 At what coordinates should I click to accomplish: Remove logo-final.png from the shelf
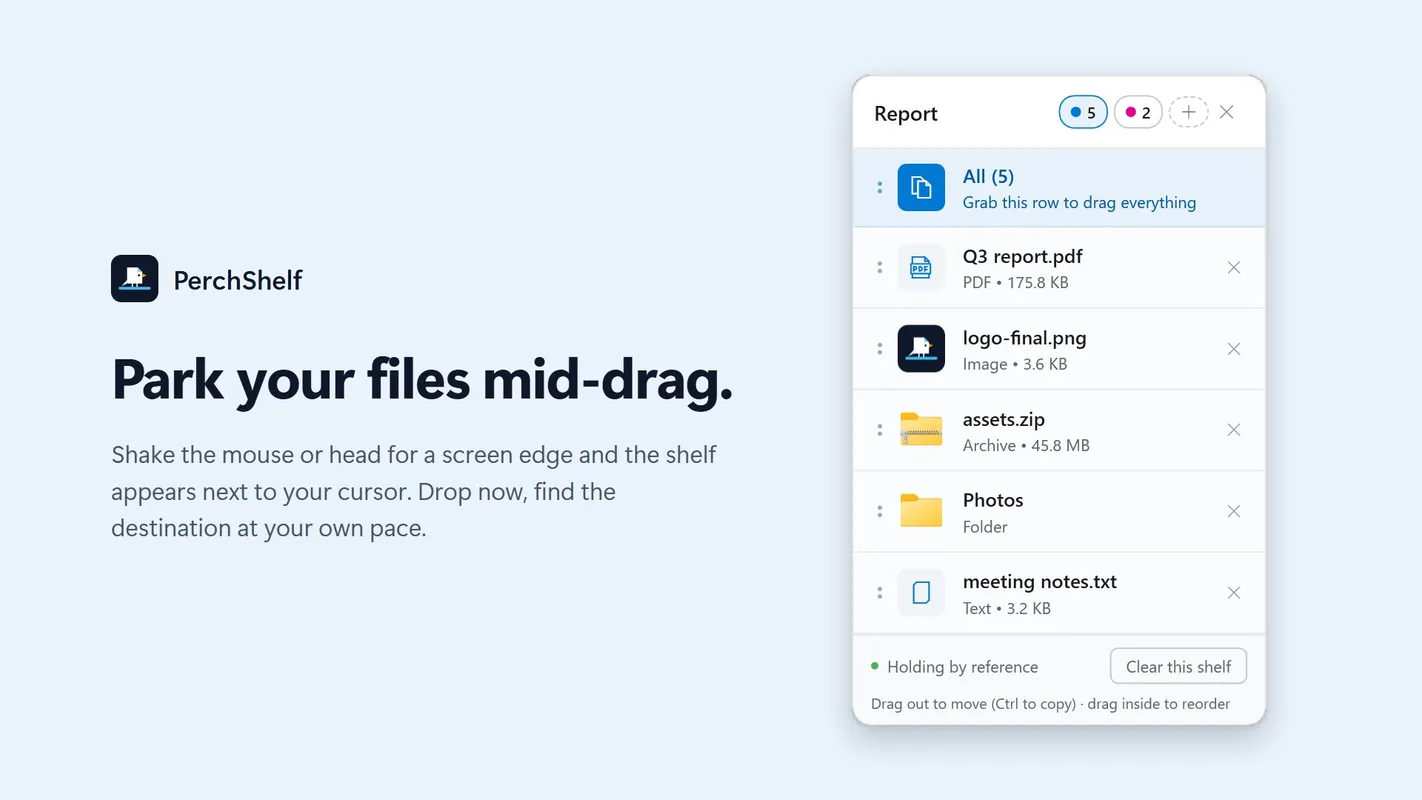pyautogui.click(x=1234, y=349)
